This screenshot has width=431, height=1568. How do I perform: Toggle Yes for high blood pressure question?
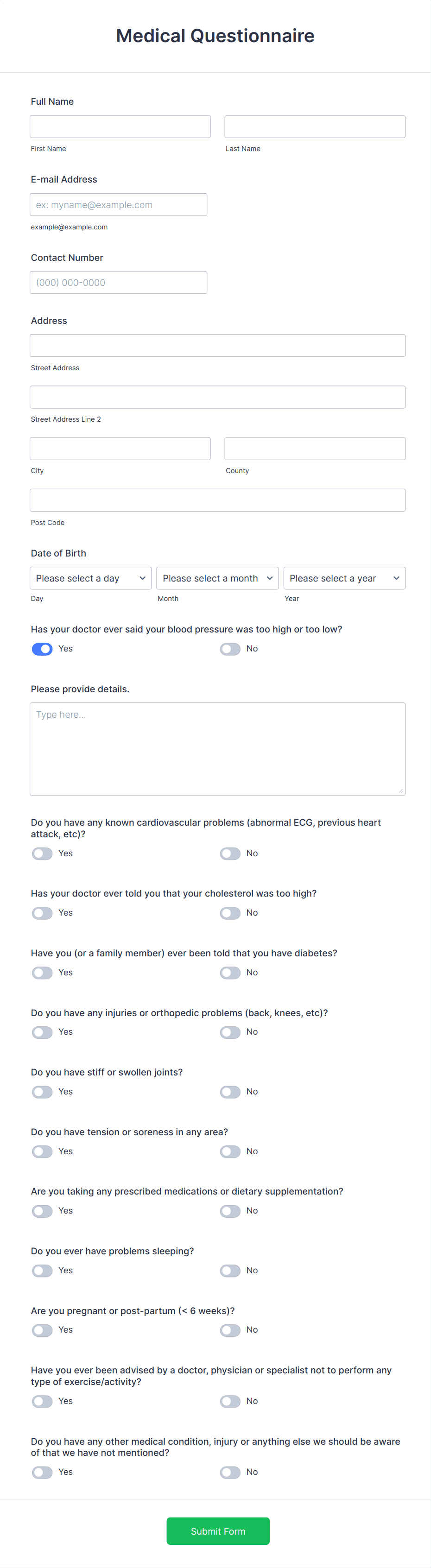pos(42,648)
